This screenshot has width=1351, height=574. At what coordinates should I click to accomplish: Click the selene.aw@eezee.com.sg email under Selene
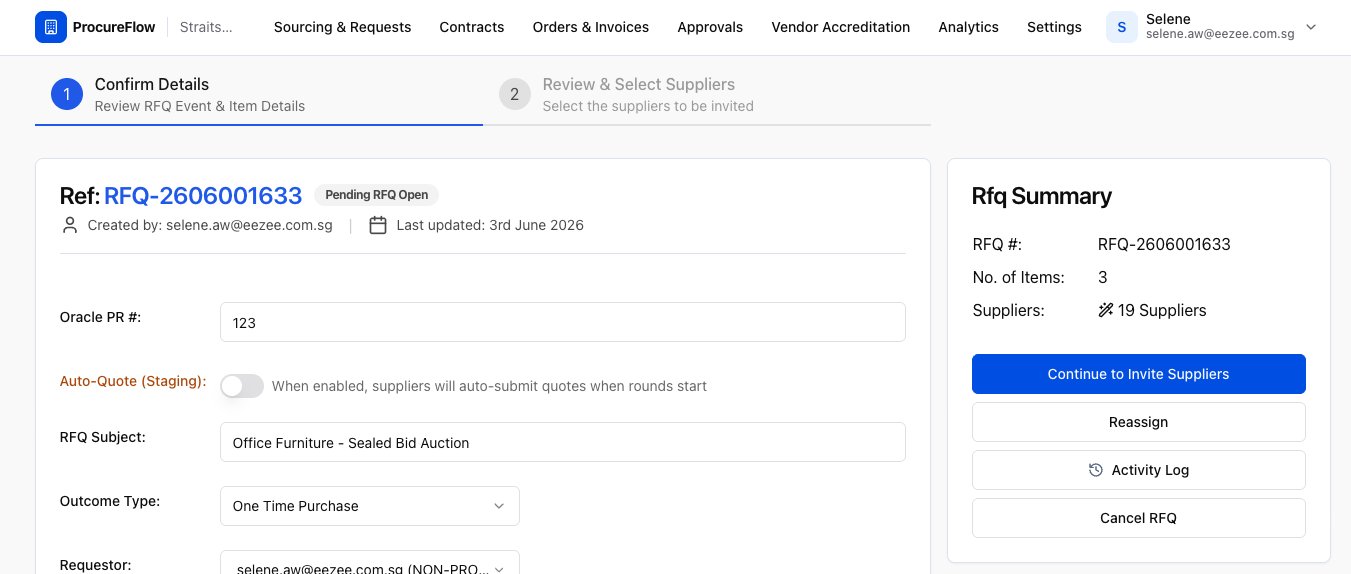(x=1220, y=34)
